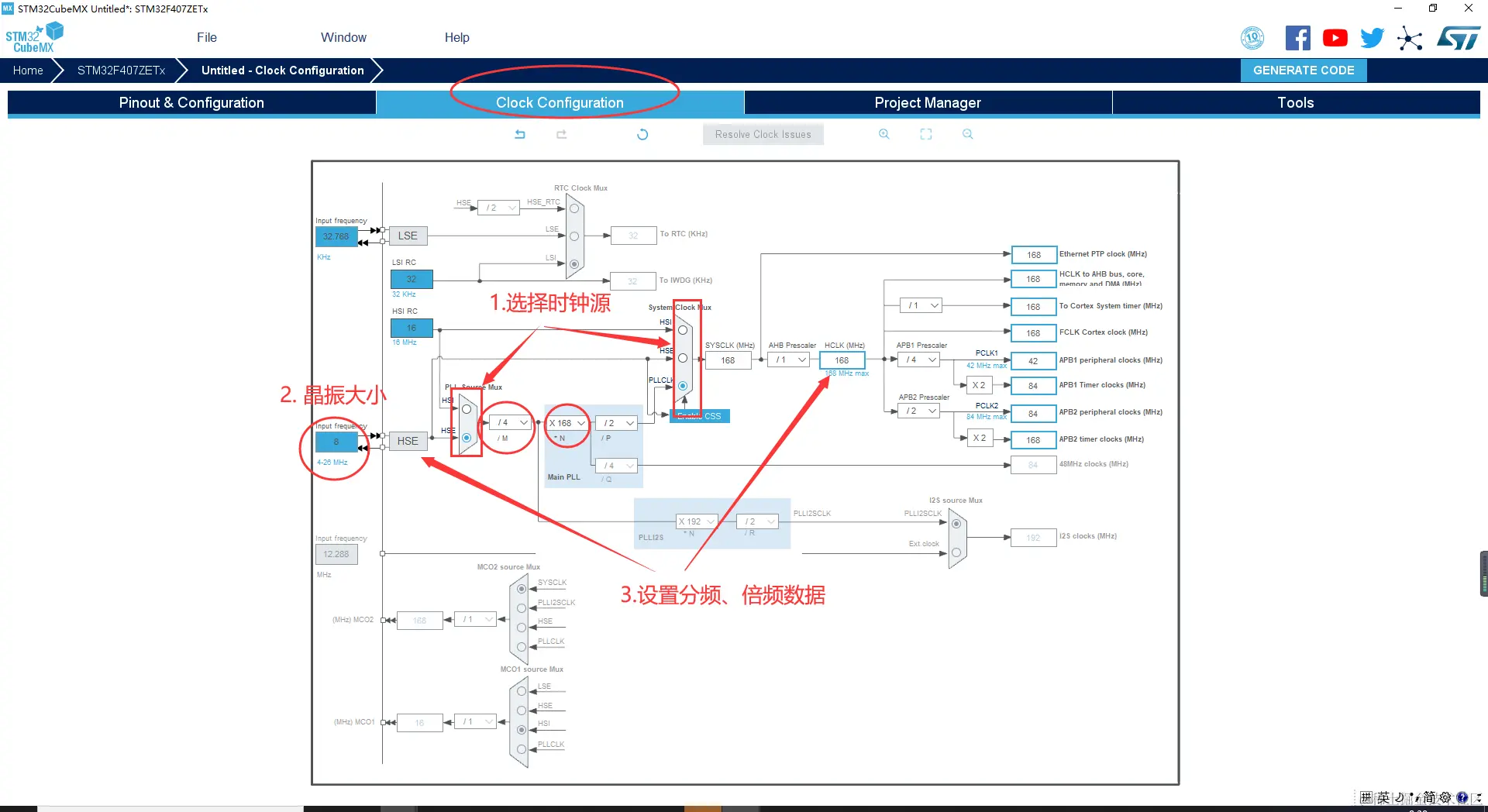The image size is (1488, 812).
Task: Open the PLL X 168 multiplier dropdown
Action: tap(567, 423)
